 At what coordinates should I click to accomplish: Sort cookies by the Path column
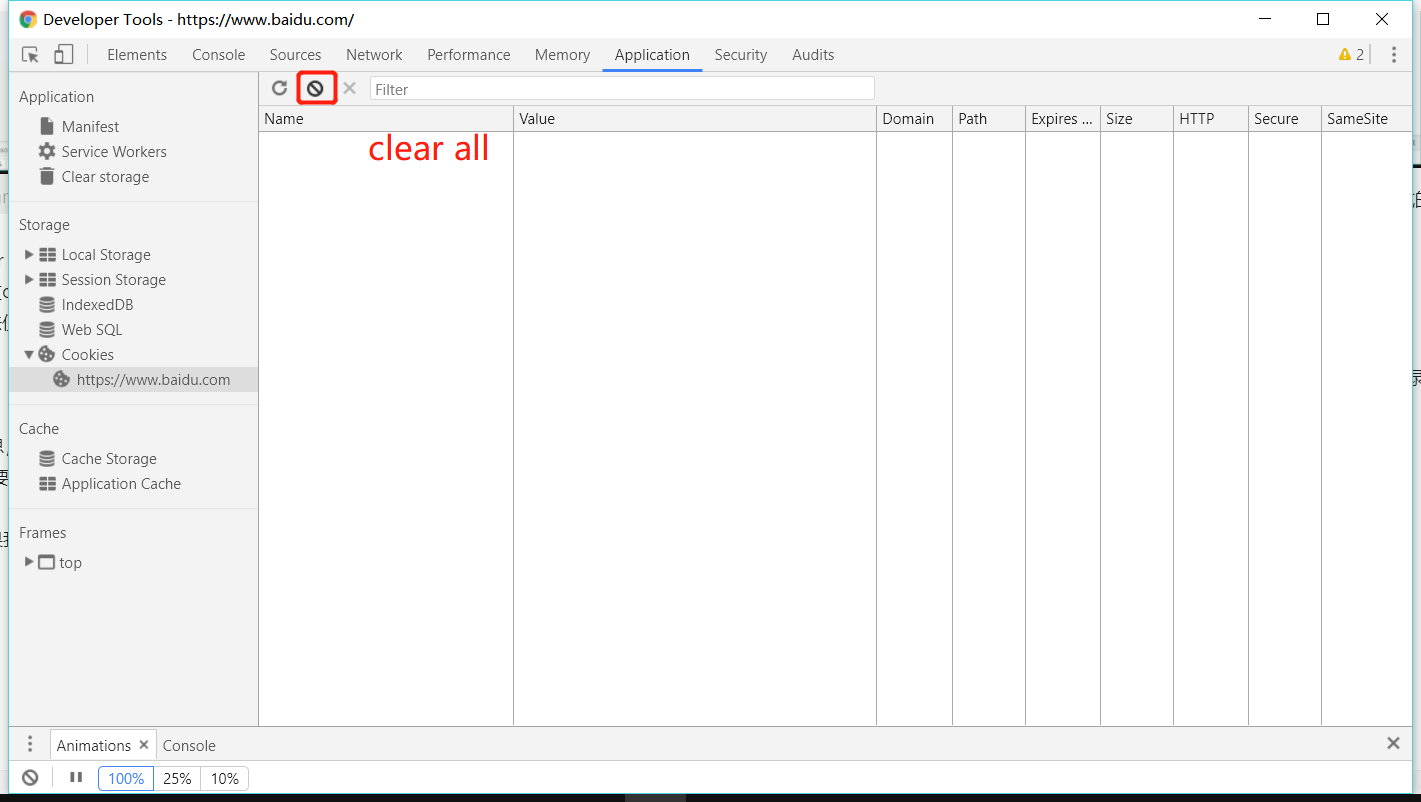(989, 119)
